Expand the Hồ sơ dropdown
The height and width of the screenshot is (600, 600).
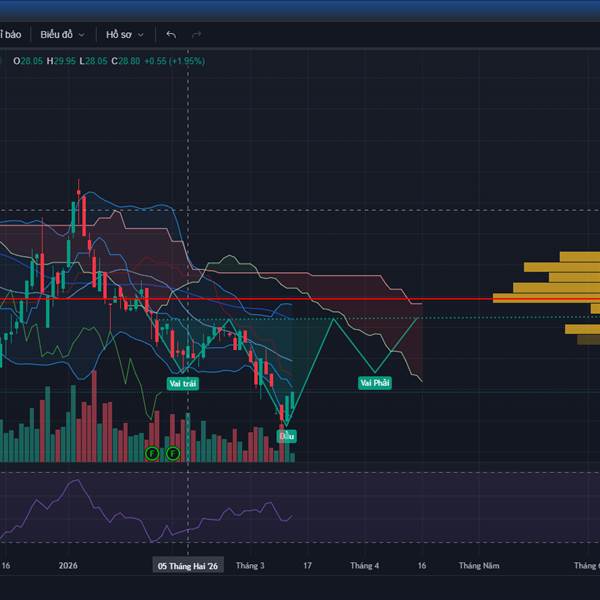coord(124,34)
